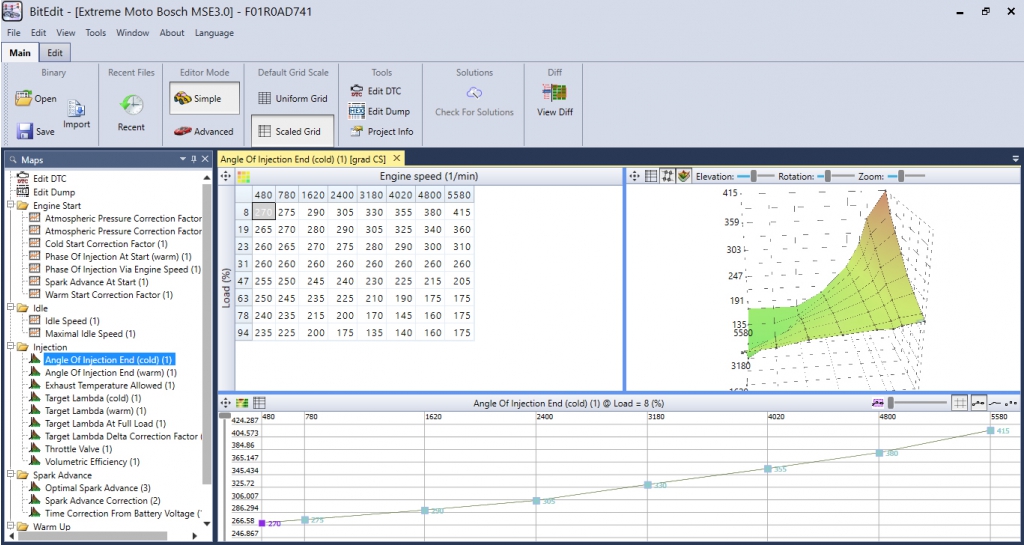Image resolution: width=1024 pixels, height=545 pixels.
Task: Collapse the Warm Up folder
Action: point(10,526)
